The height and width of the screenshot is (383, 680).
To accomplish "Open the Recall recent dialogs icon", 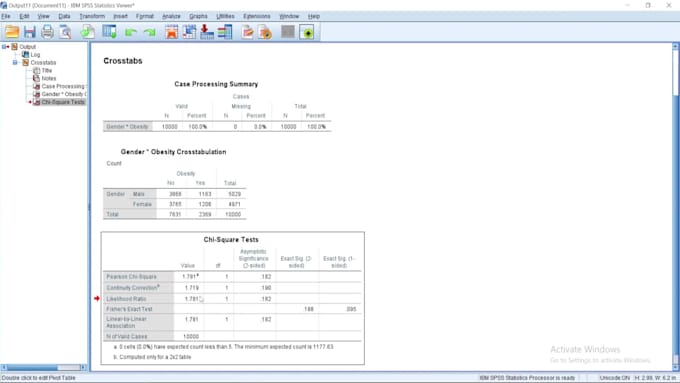I will 109,32.
